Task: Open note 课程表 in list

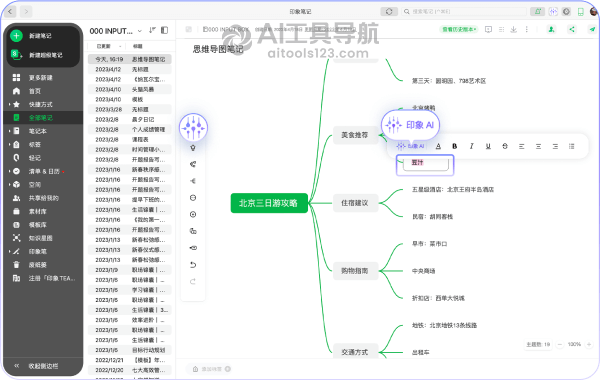Action: [129, 140]
